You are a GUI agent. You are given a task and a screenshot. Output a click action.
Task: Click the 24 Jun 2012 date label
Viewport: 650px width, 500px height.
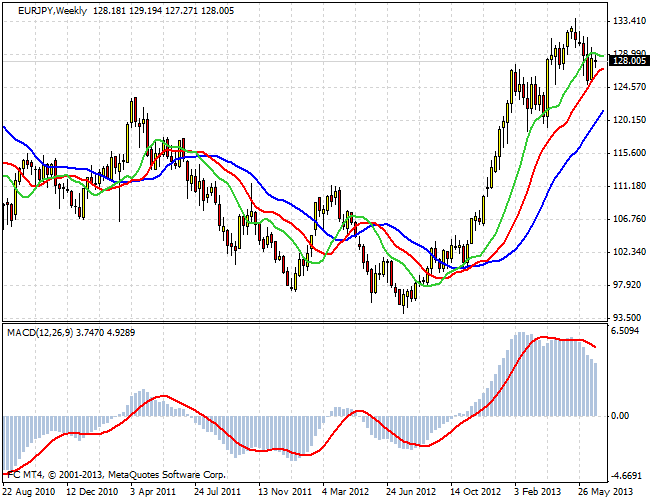click(411, 492)
